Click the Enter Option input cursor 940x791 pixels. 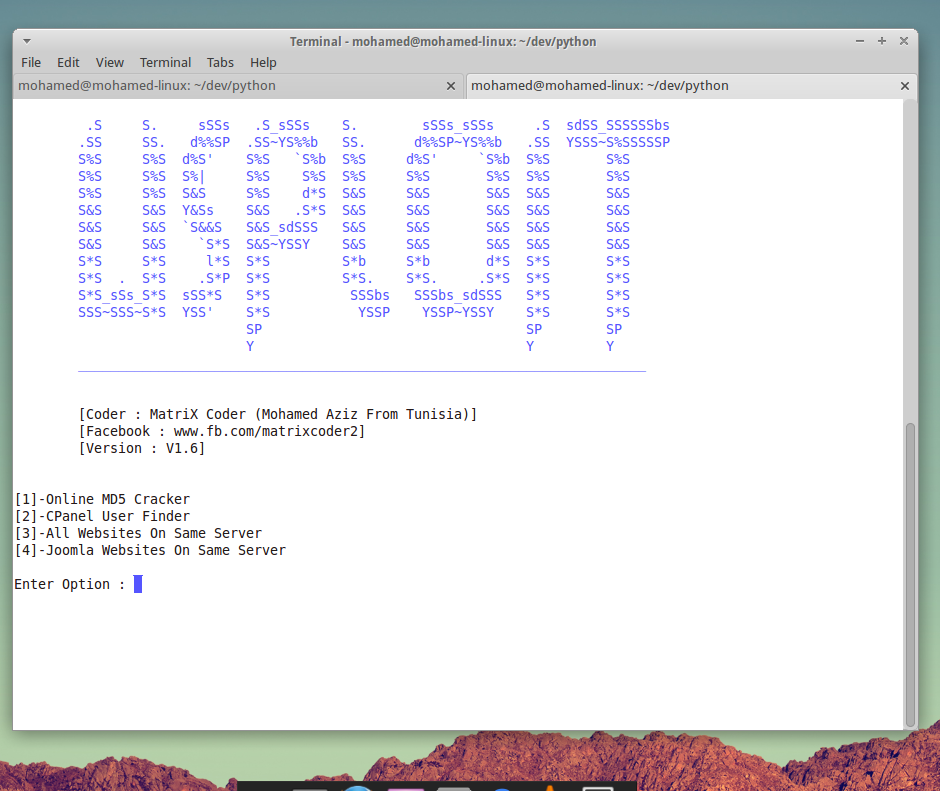[x=137, y=584]
